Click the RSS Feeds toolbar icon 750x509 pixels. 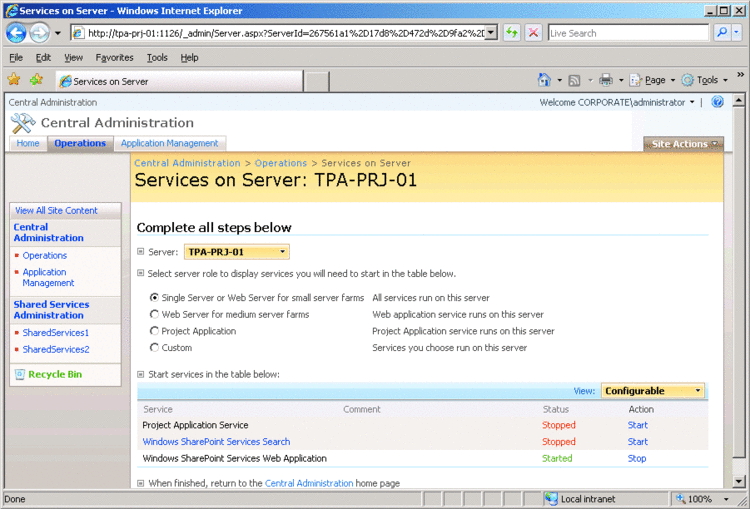pos(574,80)
